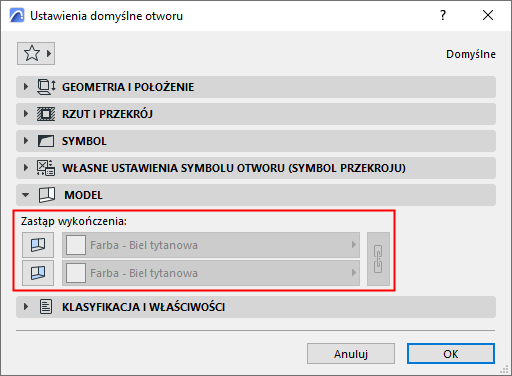
Task: Click the Anuluj button
Action: (351, 354)
